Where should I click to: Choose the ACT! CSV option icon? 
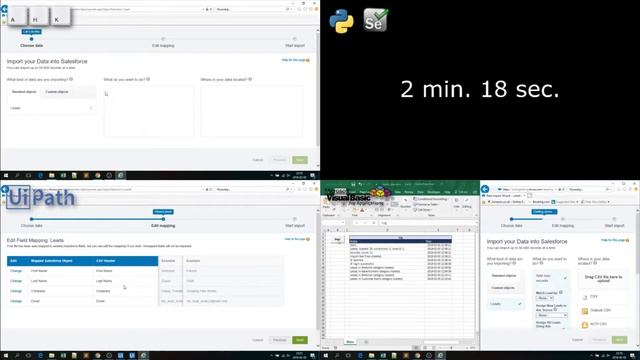584,324
